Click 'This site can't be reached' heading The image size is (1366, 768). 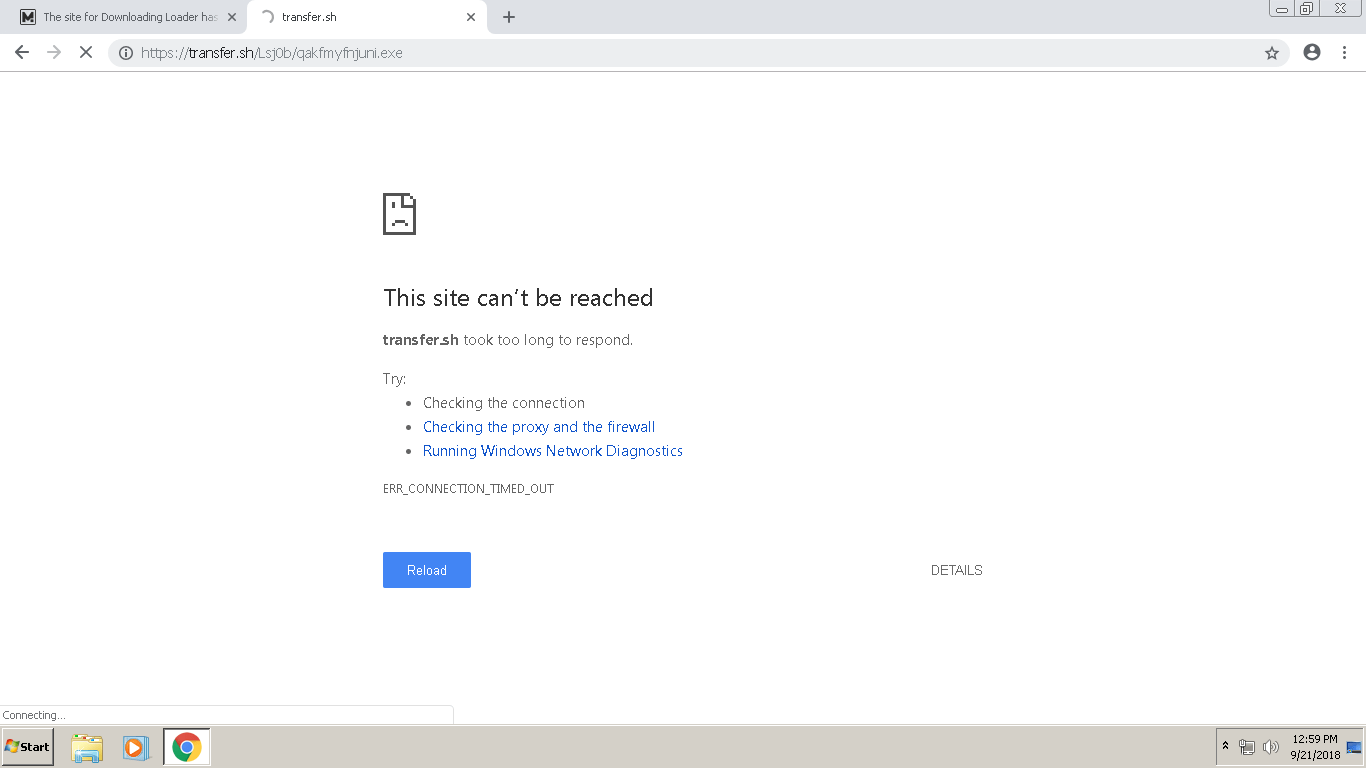pyautogui.click(x=518, y=298)
